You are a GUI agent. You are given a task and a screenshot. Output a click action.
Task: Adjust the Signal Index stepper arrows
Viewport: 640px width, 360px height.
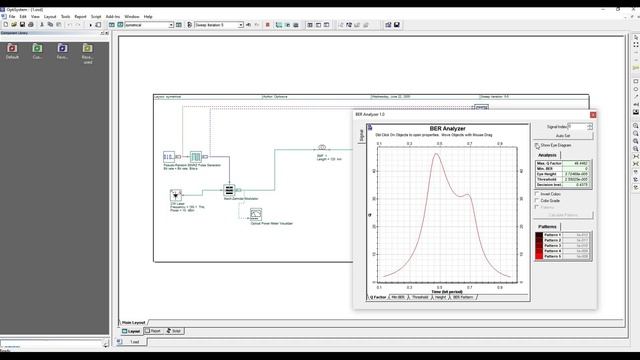tap(590, 127)
